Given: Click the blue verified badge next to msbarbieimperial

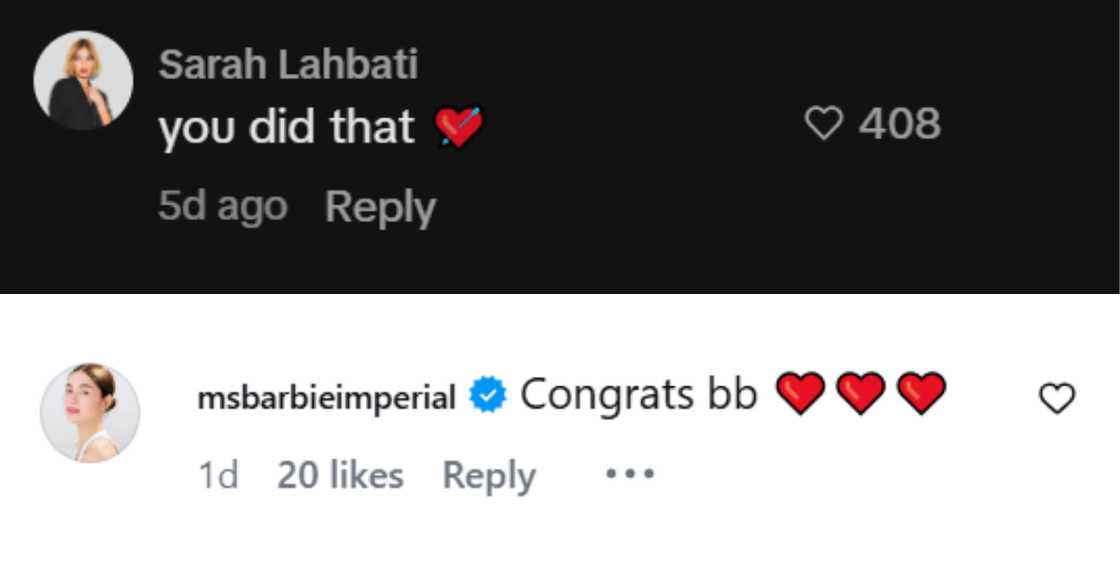Looking at the screenshot, I should [x=487, y=394].
